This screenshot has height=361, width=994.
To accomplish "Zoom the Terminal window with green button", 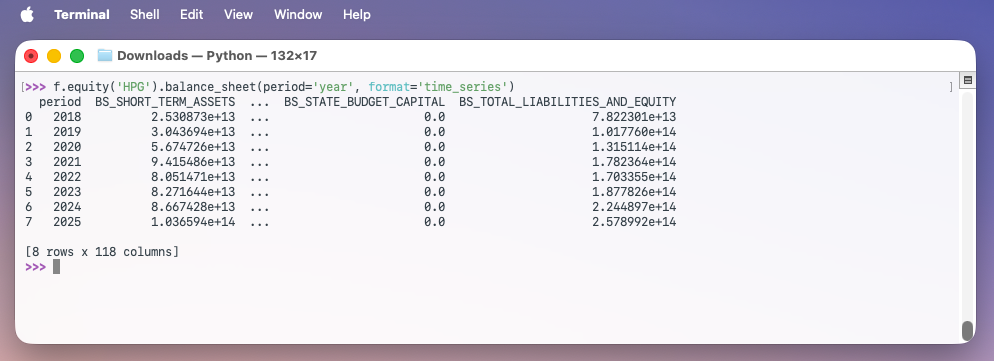I will pos(77,56).
